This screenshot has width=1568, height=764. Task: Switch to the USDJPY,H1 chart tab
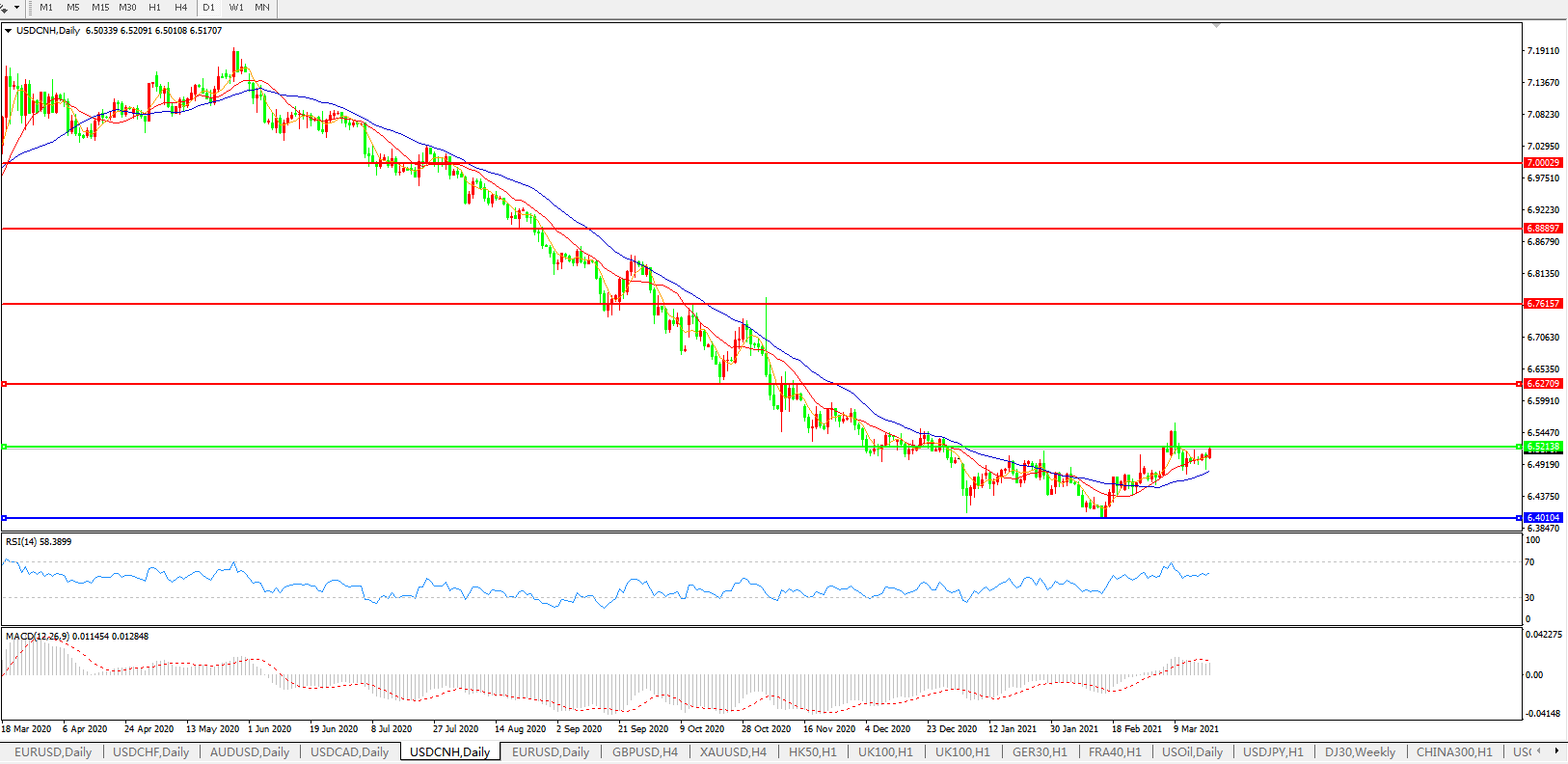(x=1273, y=751)
